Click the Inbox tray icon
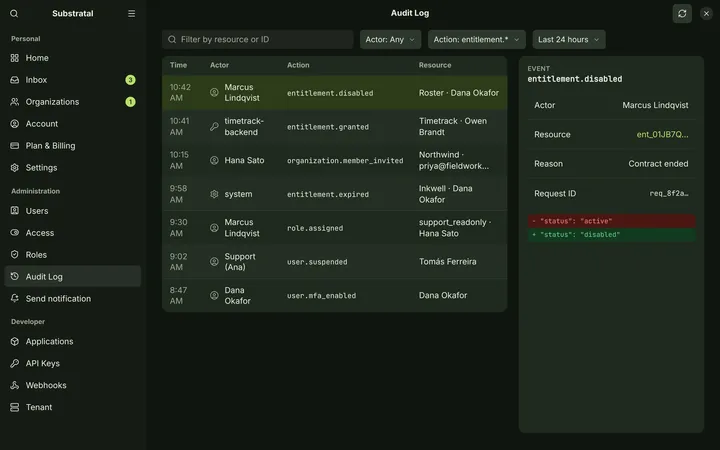Image resolution: width=720 pixels, height=450 pixels. click(15, 80)
